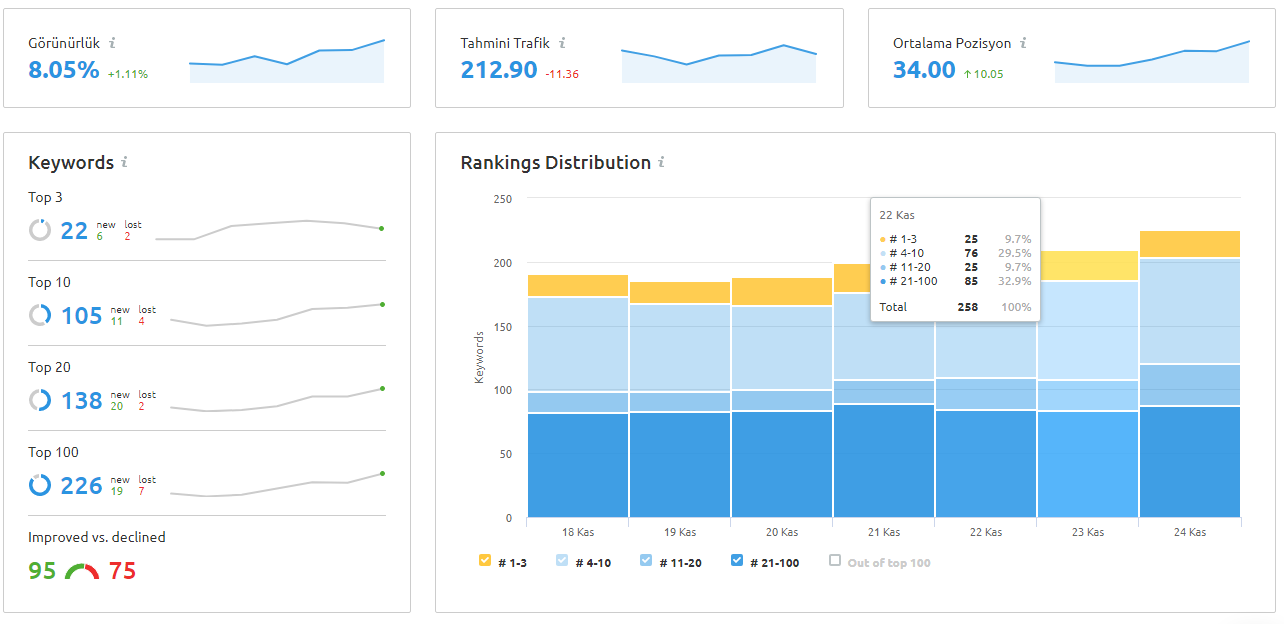Click the improved vs. declined gauge icon
This screenshot has height=624, width=1284.
[x=82, y=572]
